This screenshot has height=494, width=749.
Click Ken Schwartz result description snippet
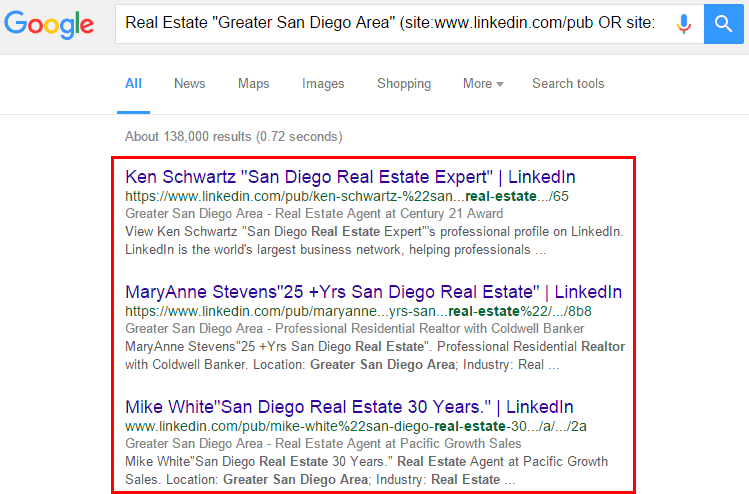point(374,241)
